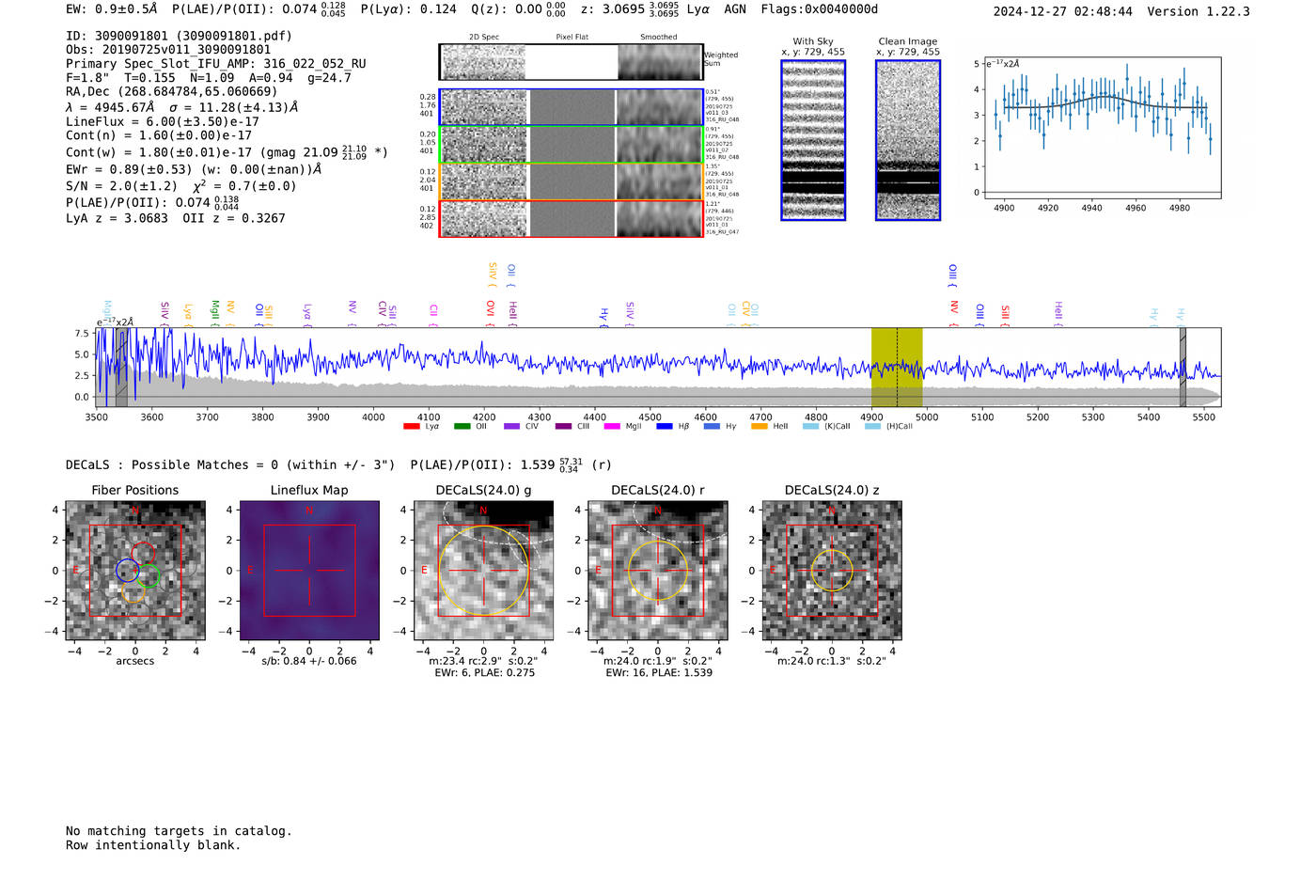Click the red Lyα legend swatch
Viewport: 1316px width, 896px height.
(411, 426)
